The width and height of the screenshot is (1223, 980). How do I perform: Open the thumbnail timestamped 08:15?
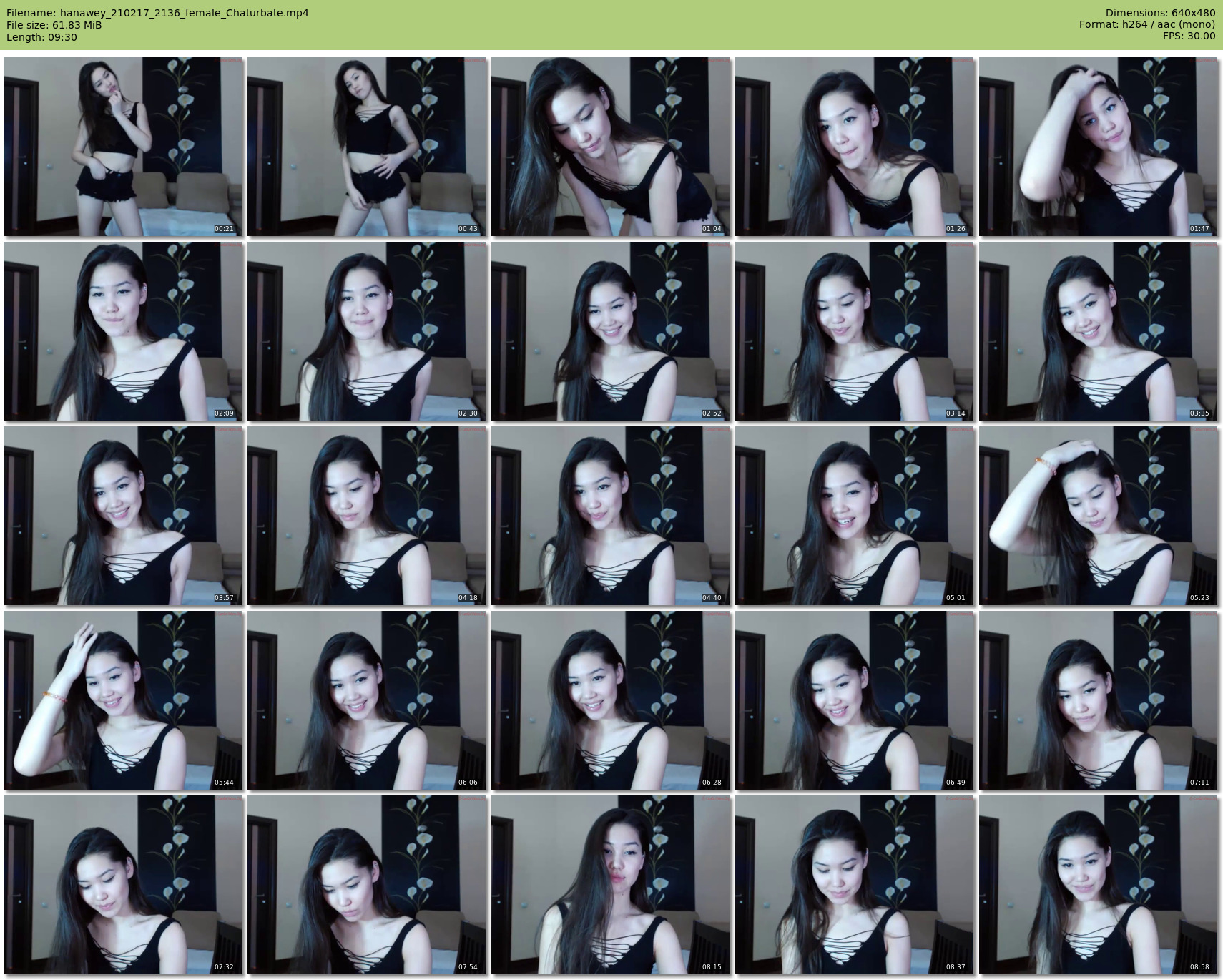pos(610,885)
